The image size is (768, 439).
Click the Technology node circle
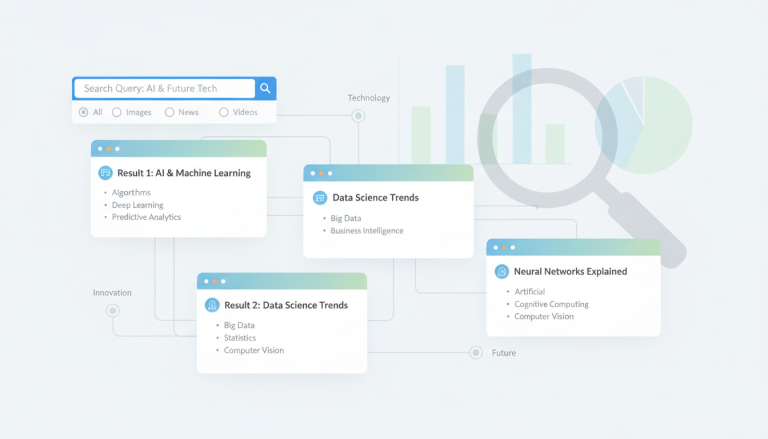click(358, 116)
